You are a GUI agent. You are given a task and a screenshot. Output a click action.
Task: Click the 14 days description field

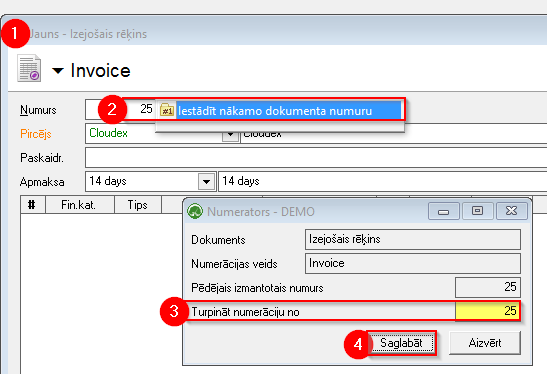(383, 181)
